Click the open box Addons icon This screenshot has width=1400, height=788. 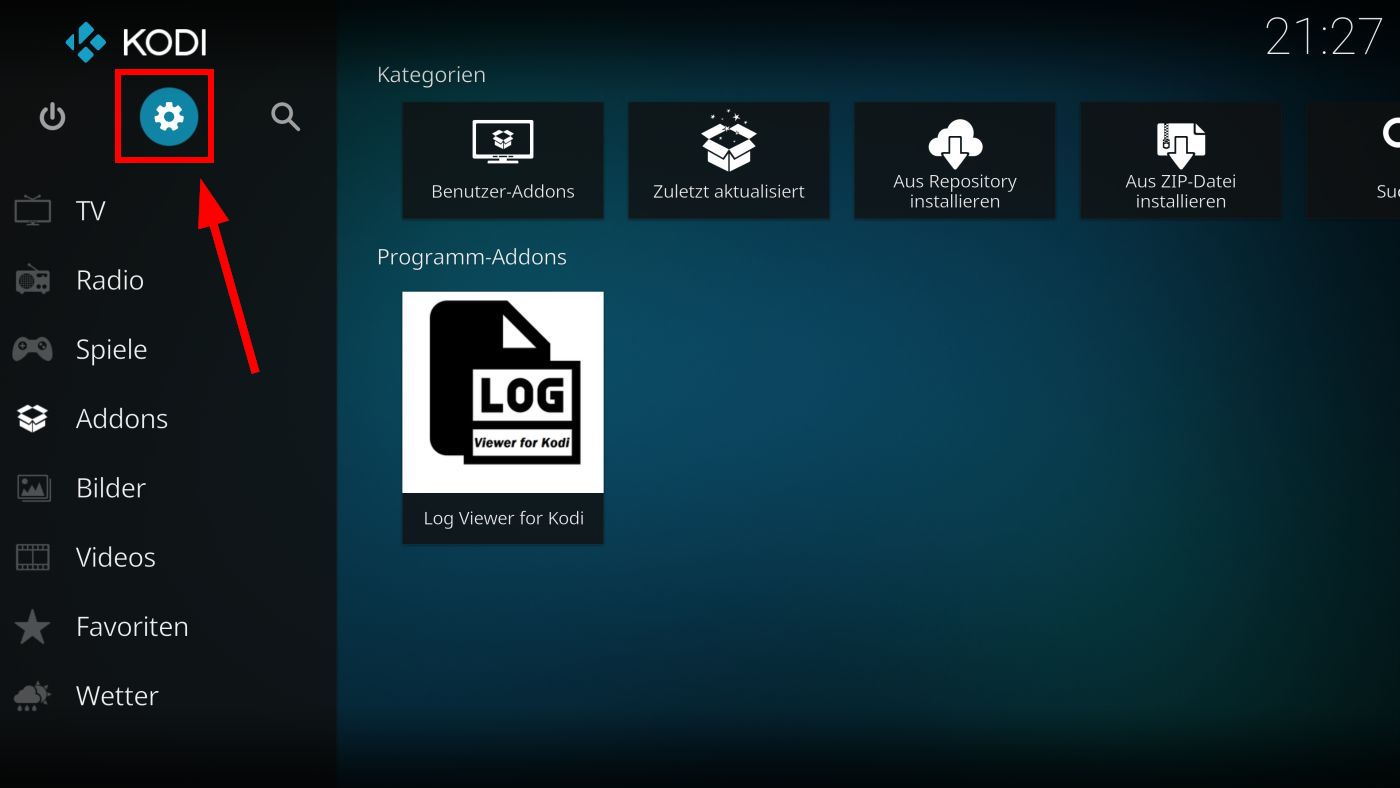[32, 418]
